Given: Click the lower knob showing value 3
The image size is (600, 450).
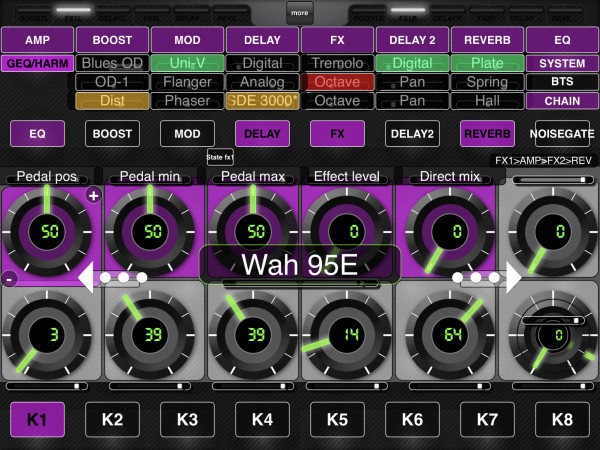Looking at the screenshot, I should pyautogui.click(x=47, y=335).
